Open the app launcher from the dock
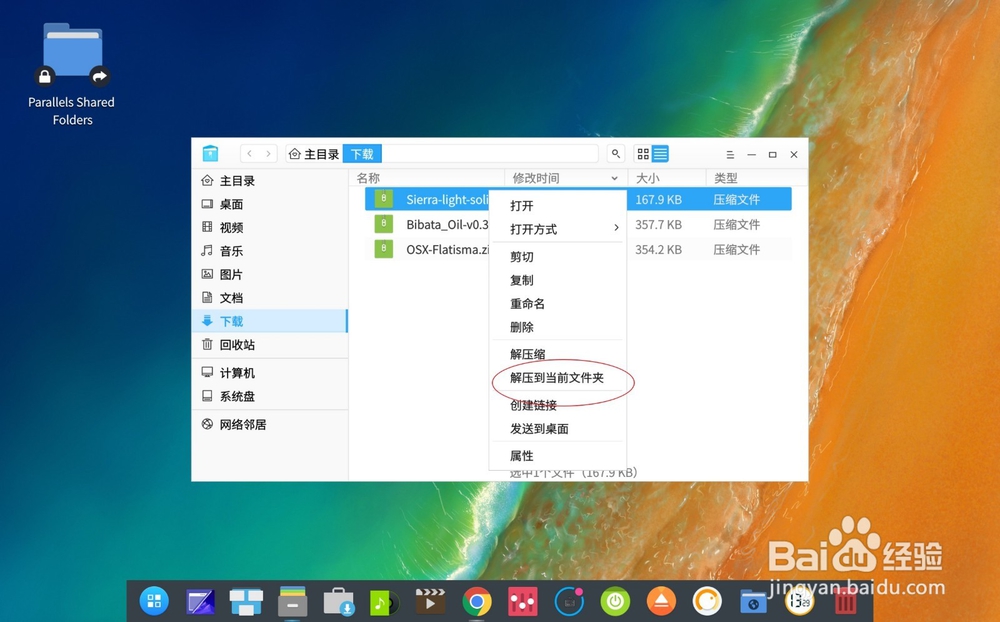Screen dimensions: 1000x622 click(x=153, y=601)
